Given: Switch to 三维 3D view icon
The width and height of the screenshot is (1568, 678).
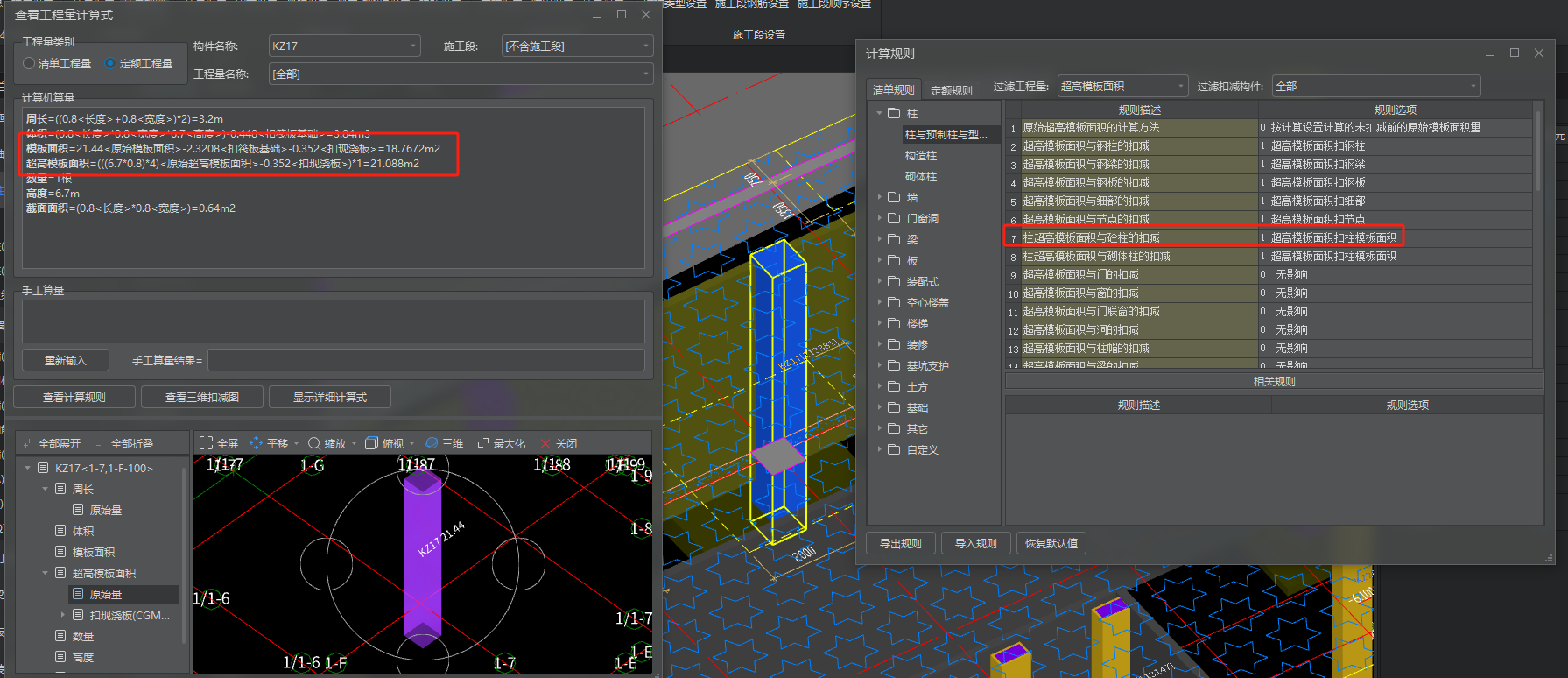Looking at the screenshot, I should click(x=432, y=443).
